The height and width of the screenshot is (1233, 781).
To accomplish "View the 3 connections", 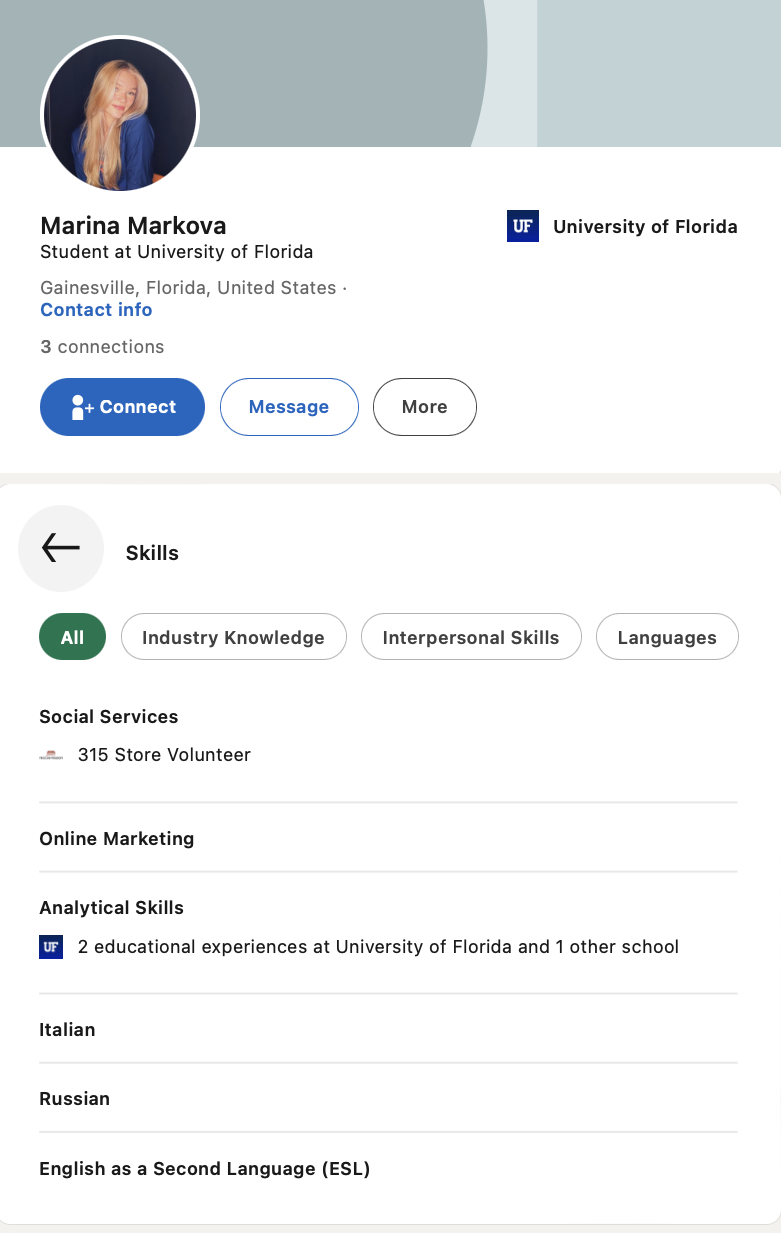I will (x=102, y=347).
